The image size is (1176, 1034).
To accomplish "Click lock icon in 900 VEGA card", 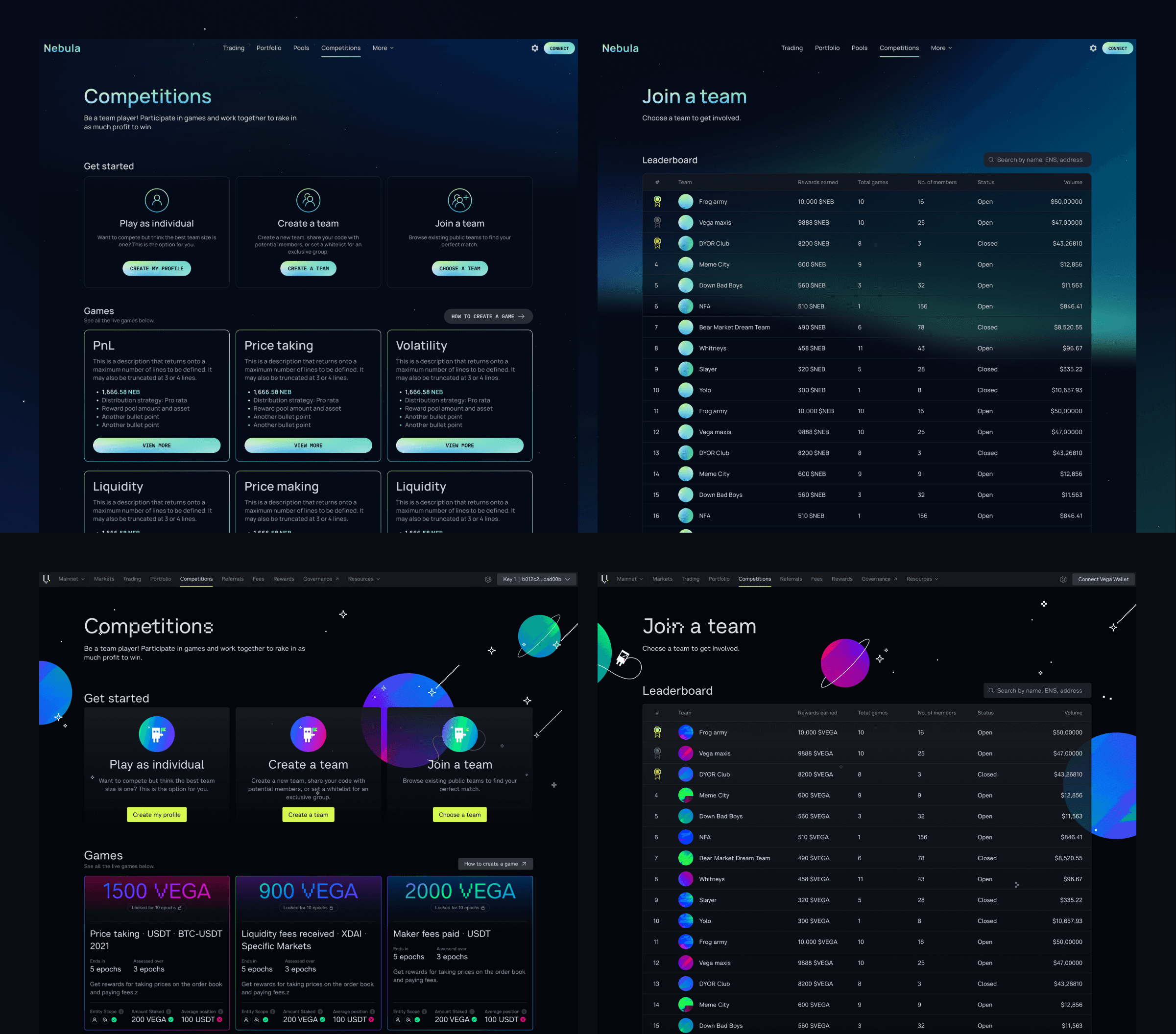I will [331, 908].
